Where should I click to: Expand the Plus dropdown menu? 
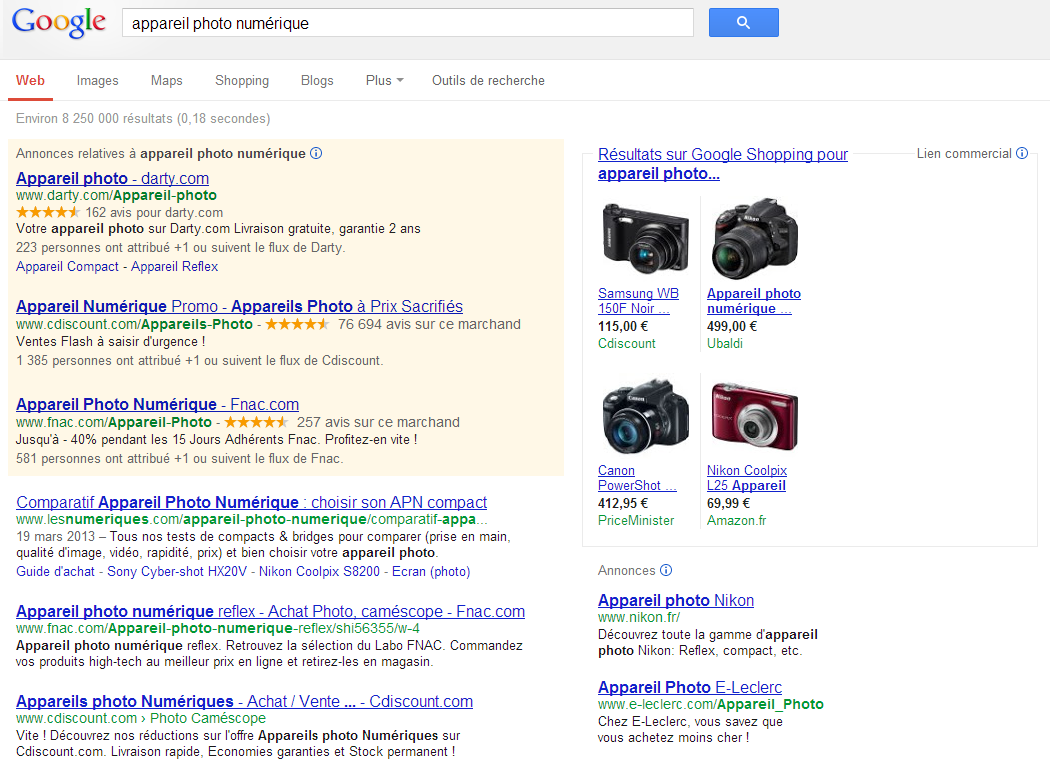click(x=384, y=80)
